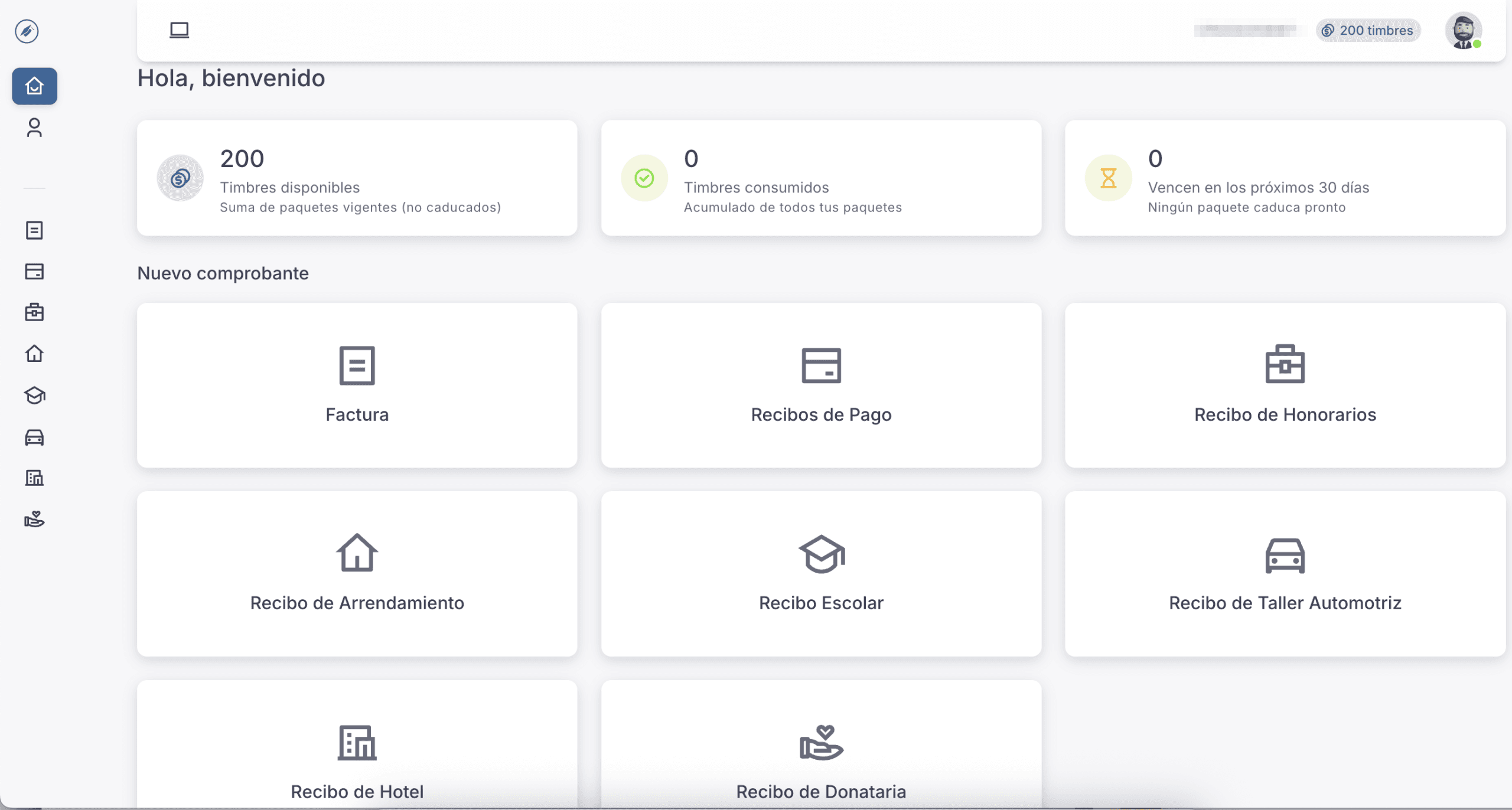Screen dimensions: 1512x810
Task: Create a new Recibos de Pago
Action: point(821,385)
